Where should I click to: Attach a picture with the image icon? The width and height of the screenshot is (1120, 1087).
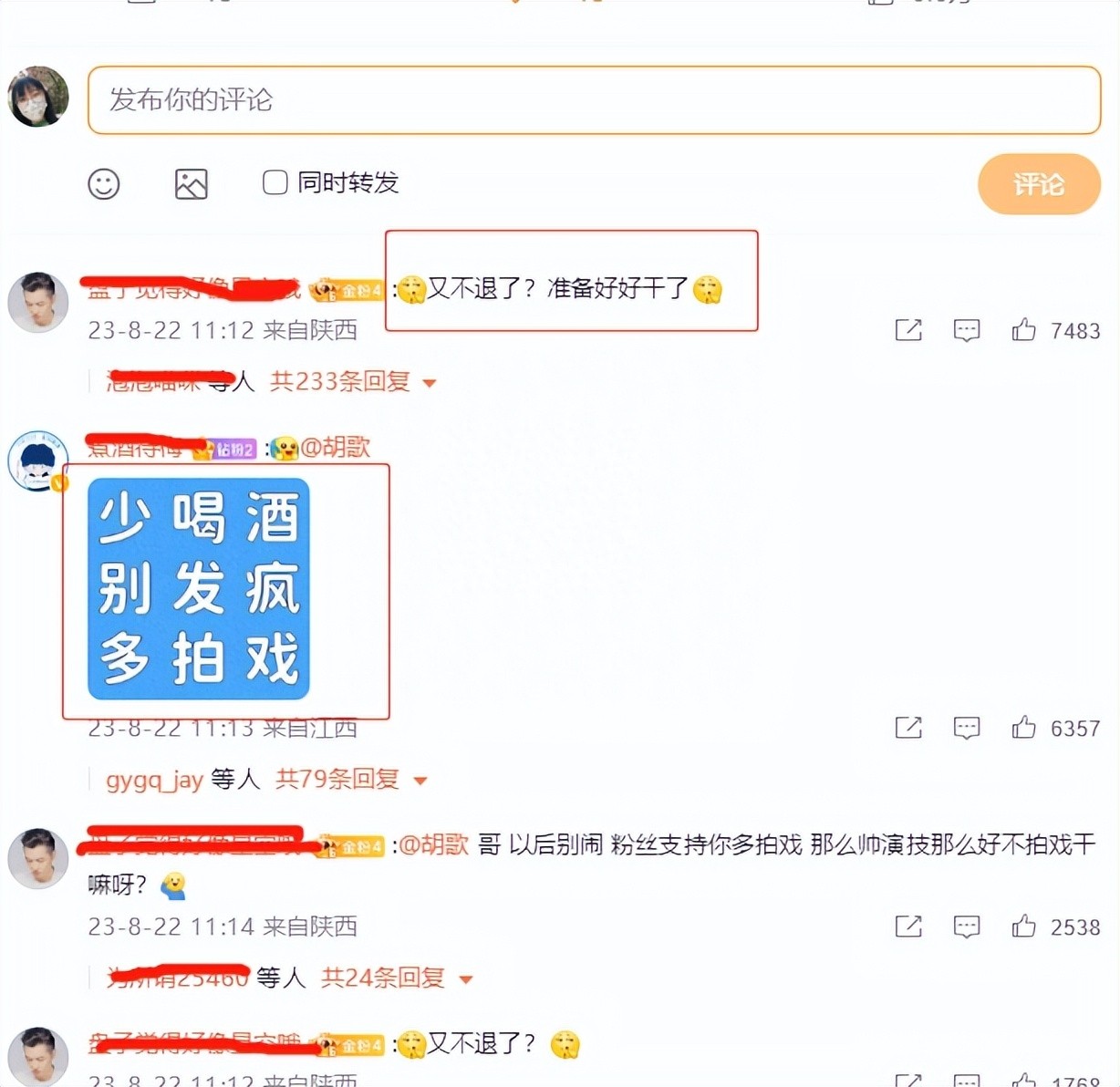(x=191, y=184)
